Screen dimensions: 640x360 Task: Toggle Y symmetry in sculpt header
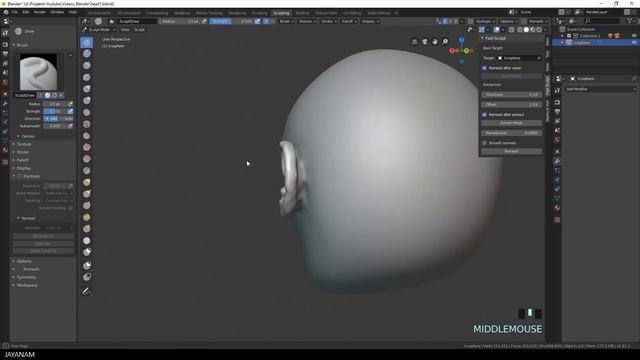(x=451, y=21)
